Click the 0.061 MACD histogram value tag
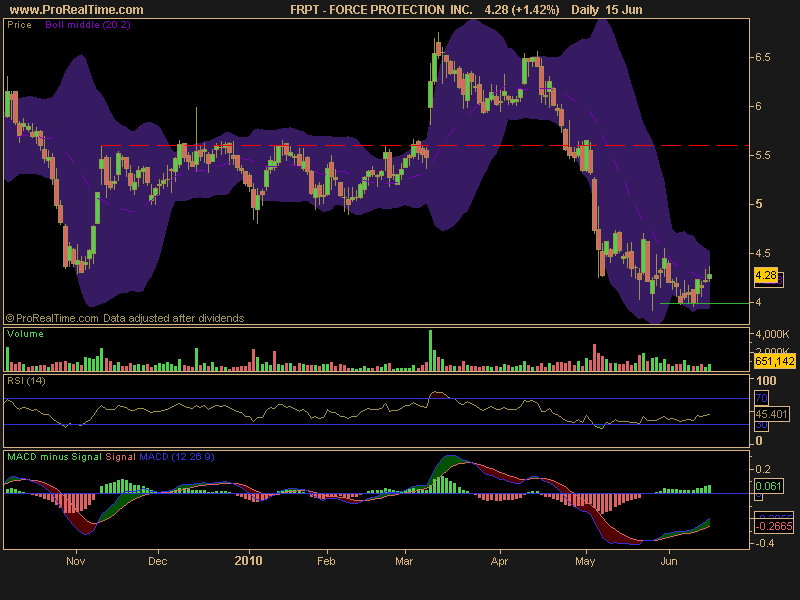The image size is (800, 600). coord(768,486)
